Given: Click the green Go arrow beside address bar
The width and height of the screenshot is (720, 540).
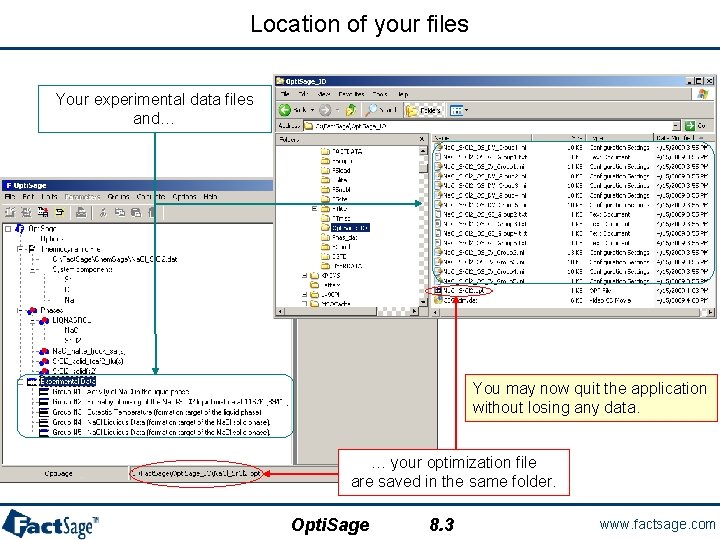Looking at the screenshot, I should pos(689,125).
